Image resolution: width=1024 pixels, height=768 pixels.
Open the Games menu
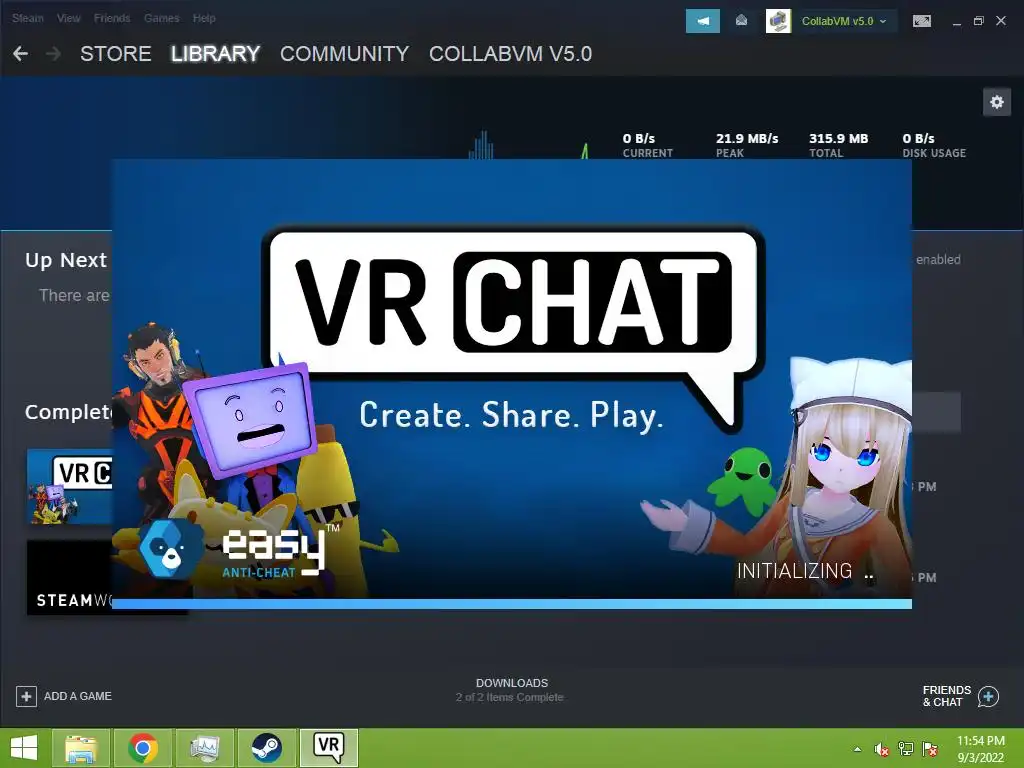pyautogui.click(x=161, y=18)
